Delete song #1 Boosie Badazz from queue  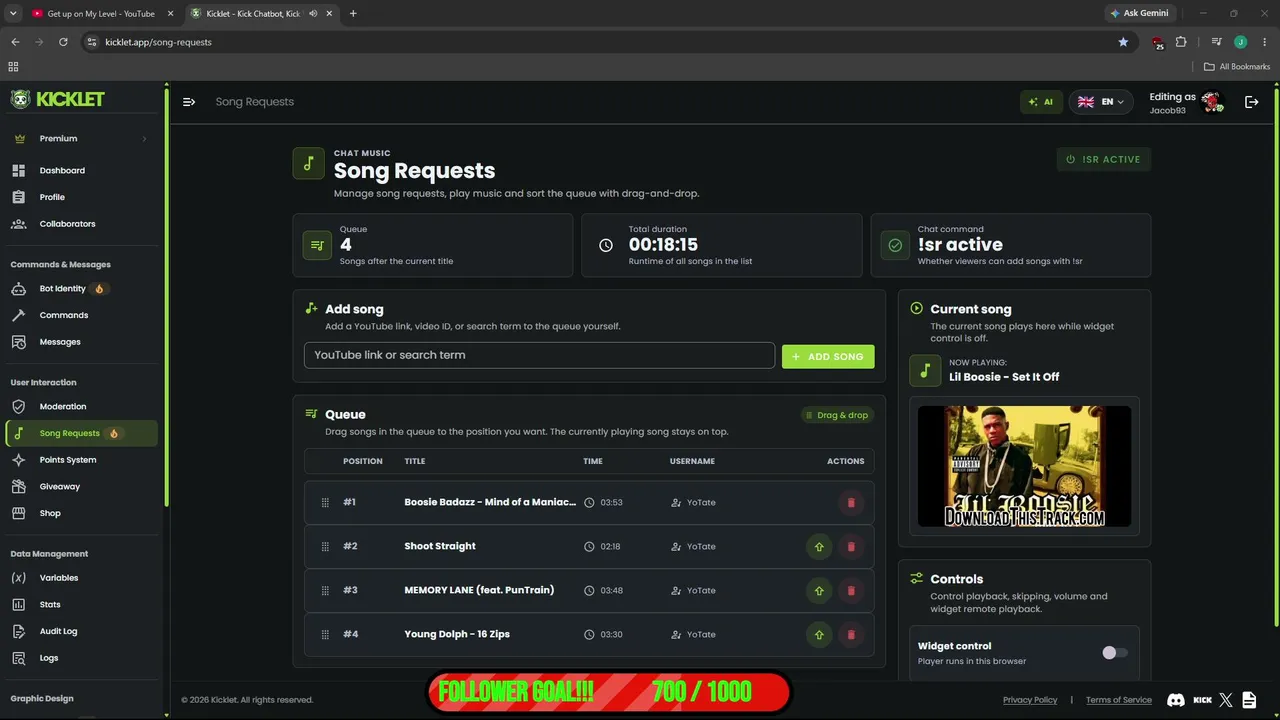[x=851, y=502]
